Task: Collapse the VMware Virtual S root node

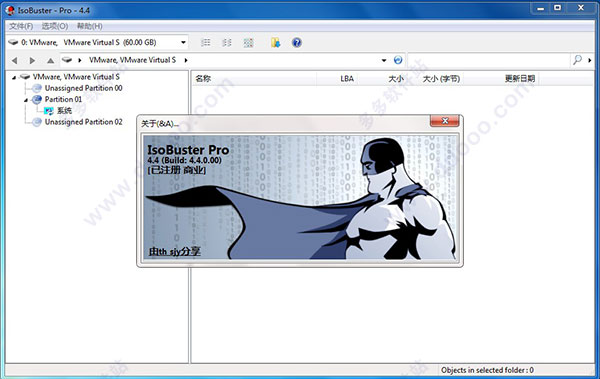Action: pyautogui.click(x=14, y=78)
